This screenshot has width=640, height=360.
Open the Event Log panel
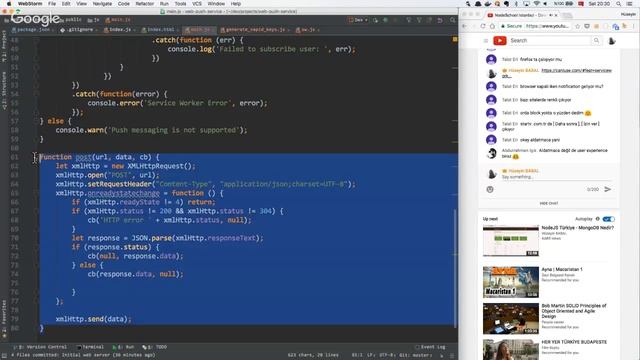point(430,347)
